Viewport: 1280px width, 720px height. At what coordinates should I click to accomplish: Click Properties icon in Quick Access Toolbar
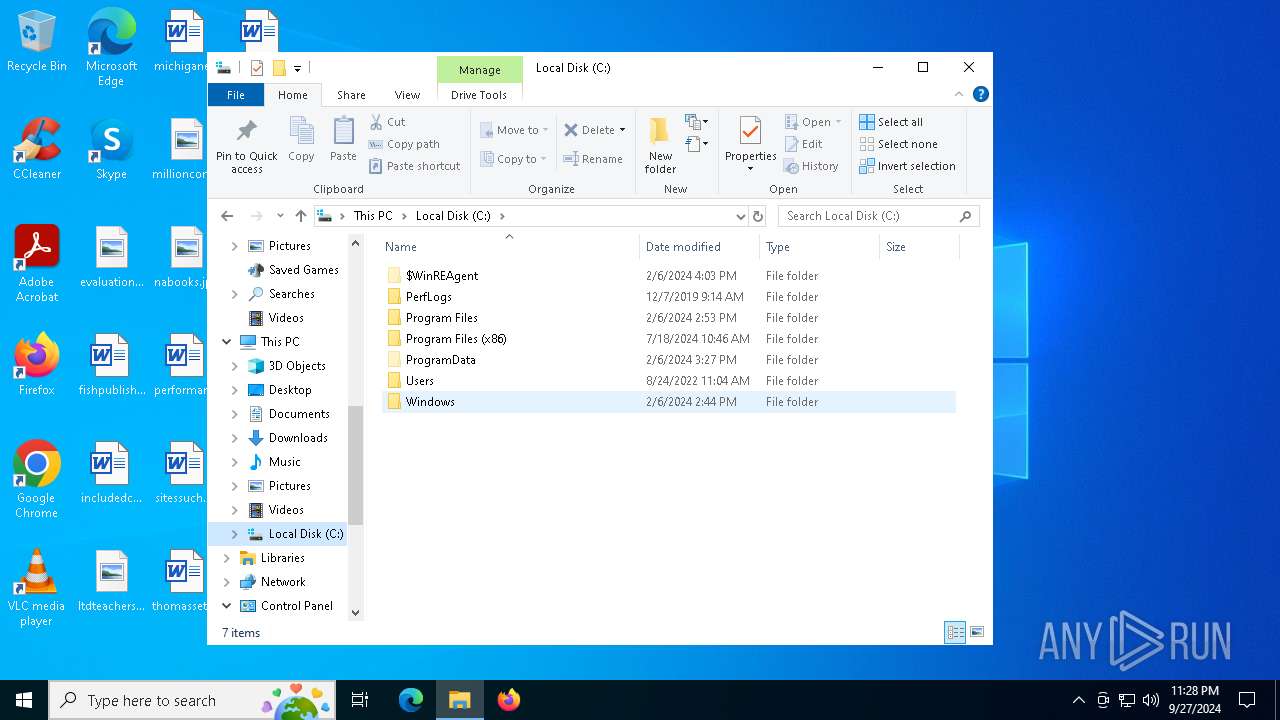tap(257, 68)
